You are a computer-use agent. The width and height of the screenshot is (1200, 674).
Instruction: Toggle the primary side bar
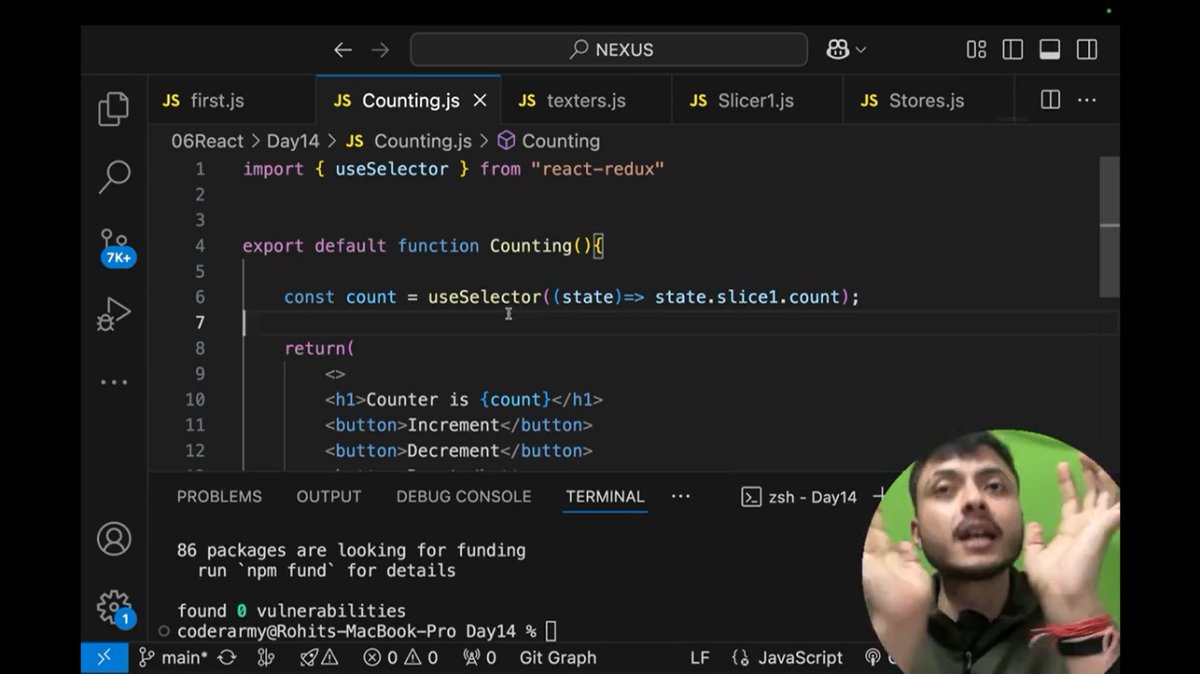click(1013, 50)
